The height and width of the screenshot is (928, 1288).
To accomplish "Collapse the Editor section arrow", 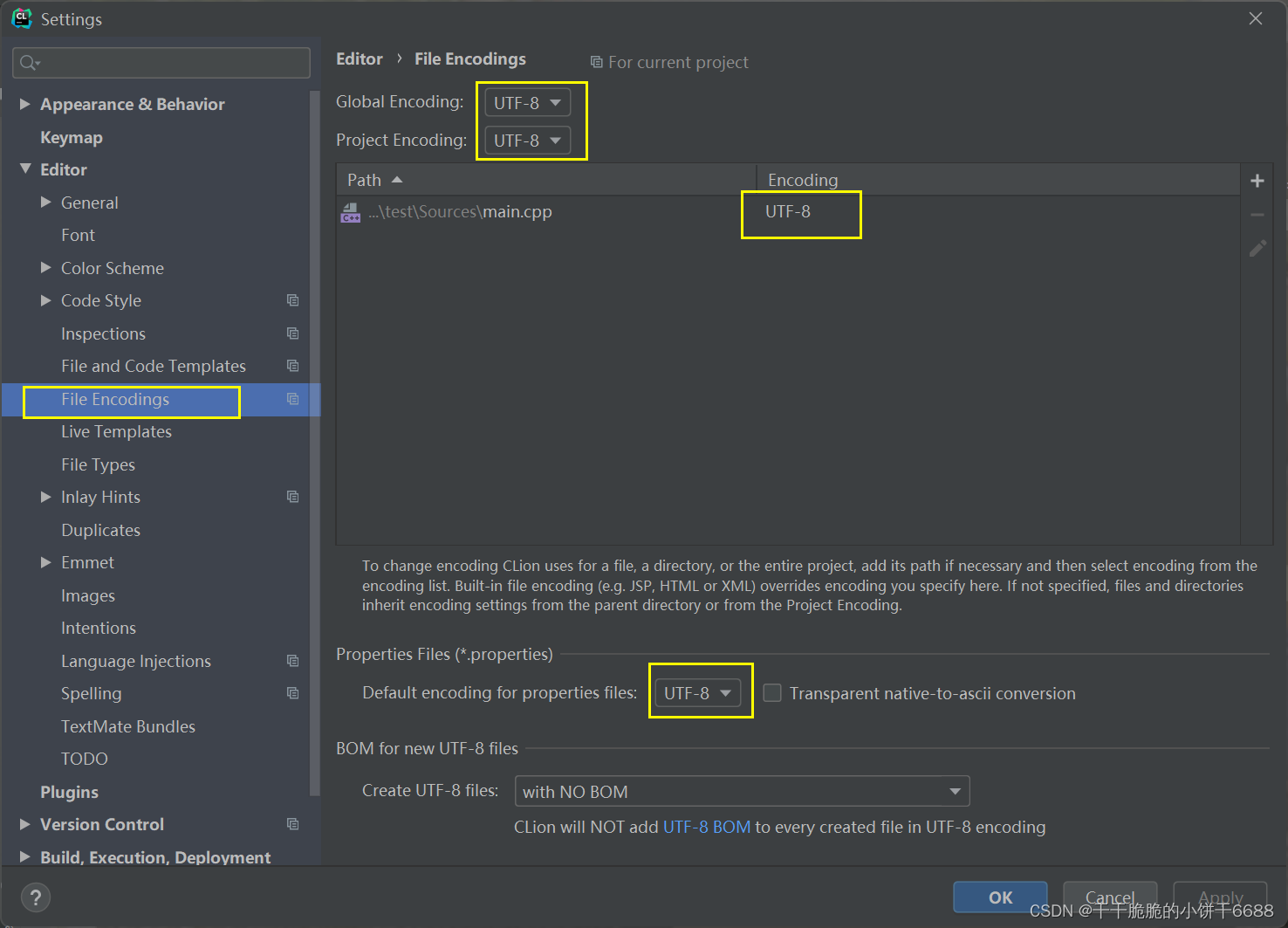I will [x=25, y=168].
